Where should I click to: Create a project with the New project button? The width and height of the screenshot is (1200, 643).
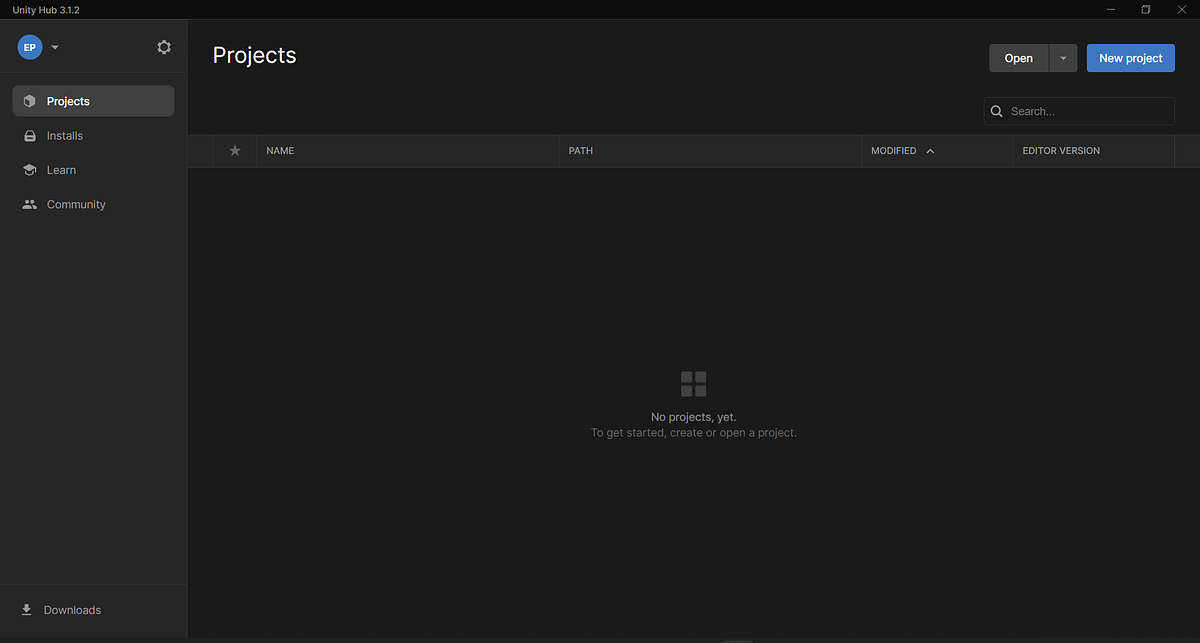(1130, 58)
